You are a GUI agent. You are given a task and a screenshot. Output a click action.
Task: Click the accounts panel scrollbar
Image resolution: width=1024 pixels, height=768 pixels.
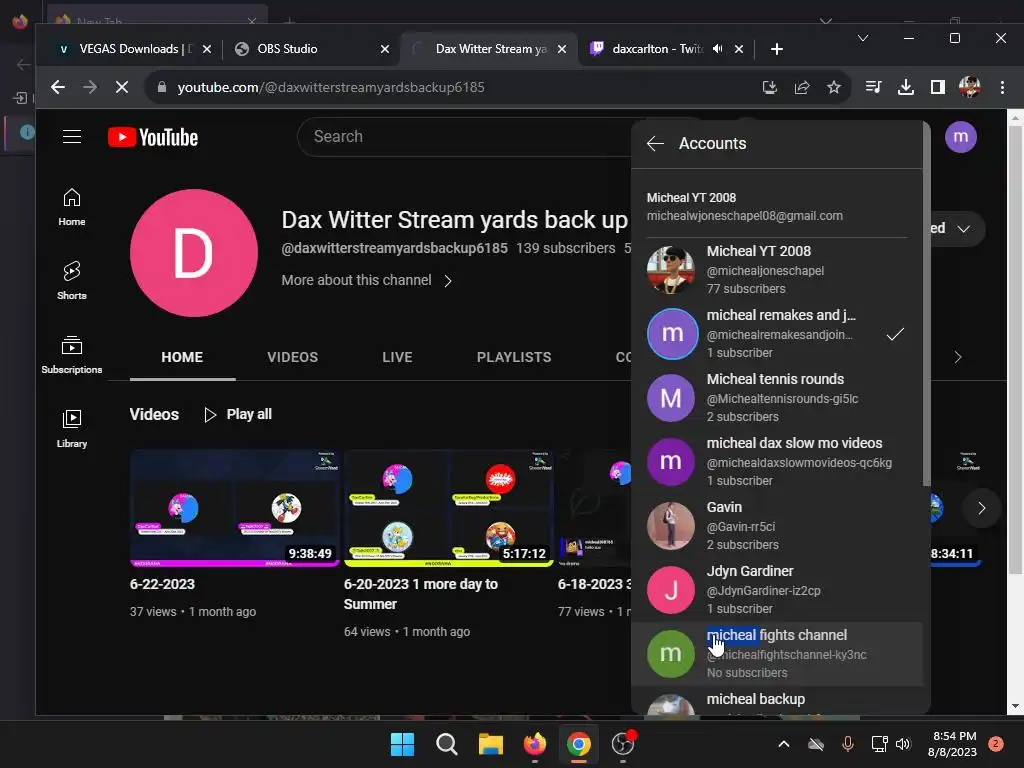926,306
